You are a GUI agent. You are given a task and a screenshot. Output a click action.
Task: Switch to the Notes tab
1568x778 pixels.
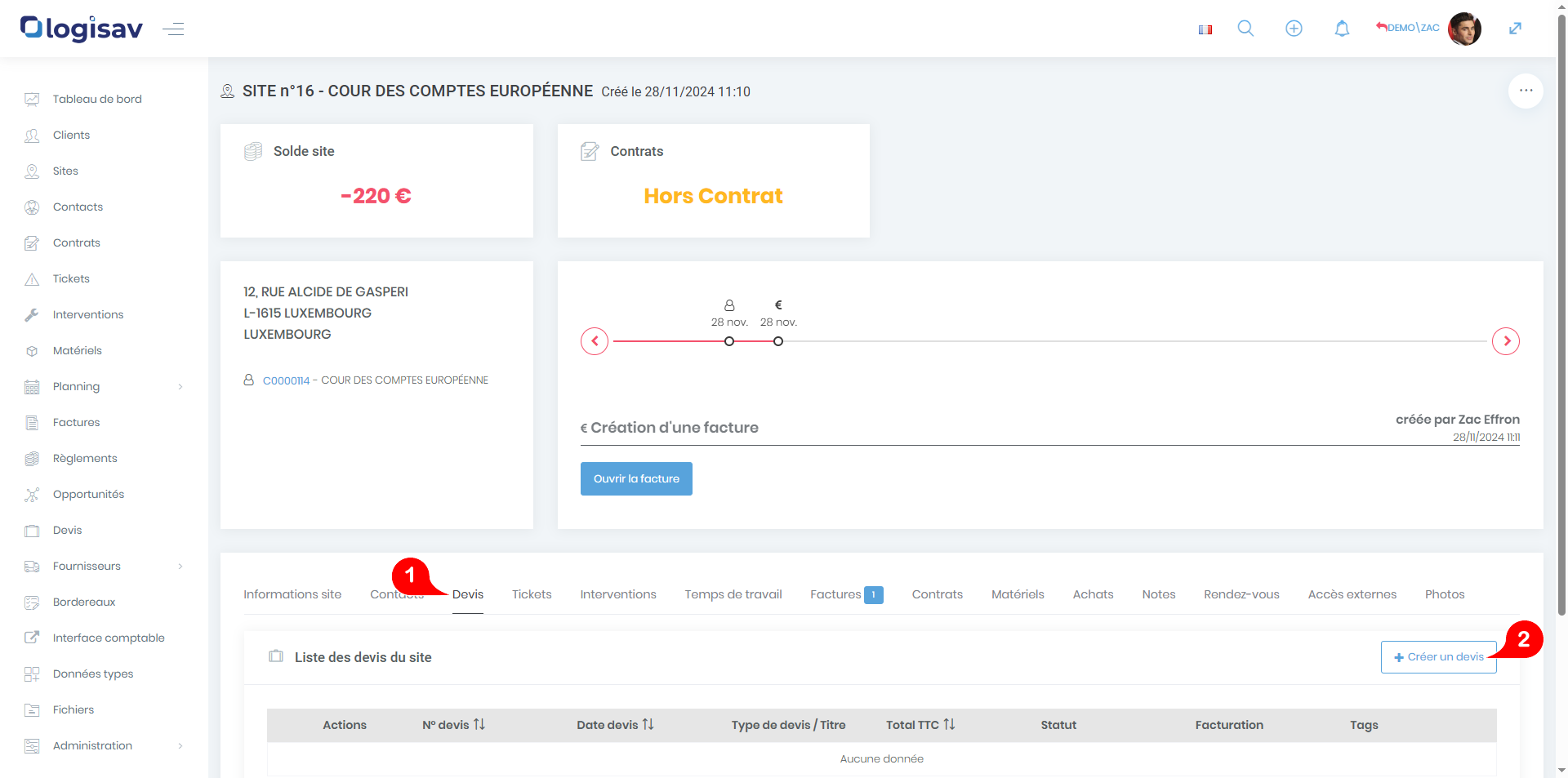pos(1159,594)
